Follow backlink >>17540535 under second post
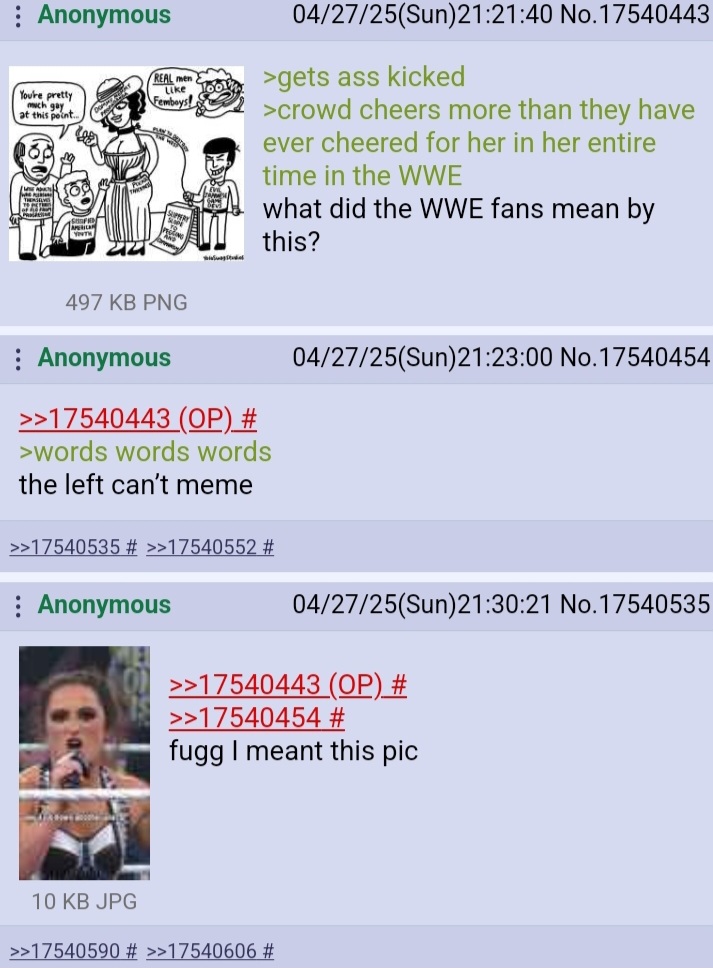713x968 pixels. pyautogui.click(x=65, y=547)
